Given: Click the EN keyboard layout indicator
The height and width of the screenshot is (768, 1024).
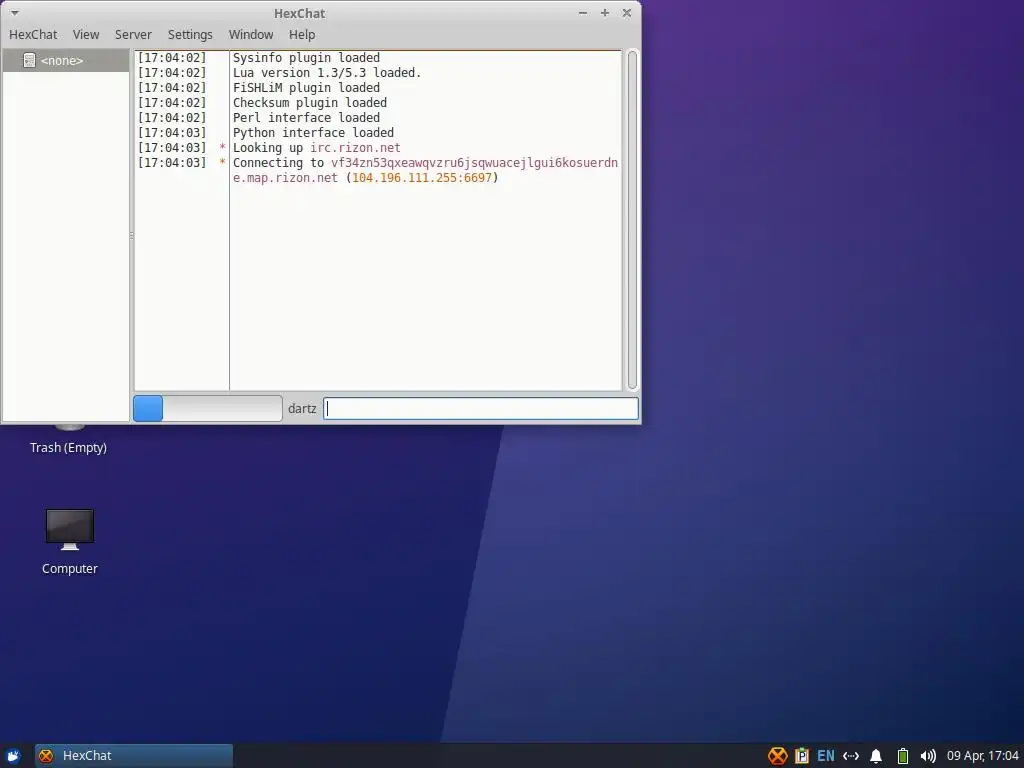Looking at the screenshot, I should tap(825, 756).
